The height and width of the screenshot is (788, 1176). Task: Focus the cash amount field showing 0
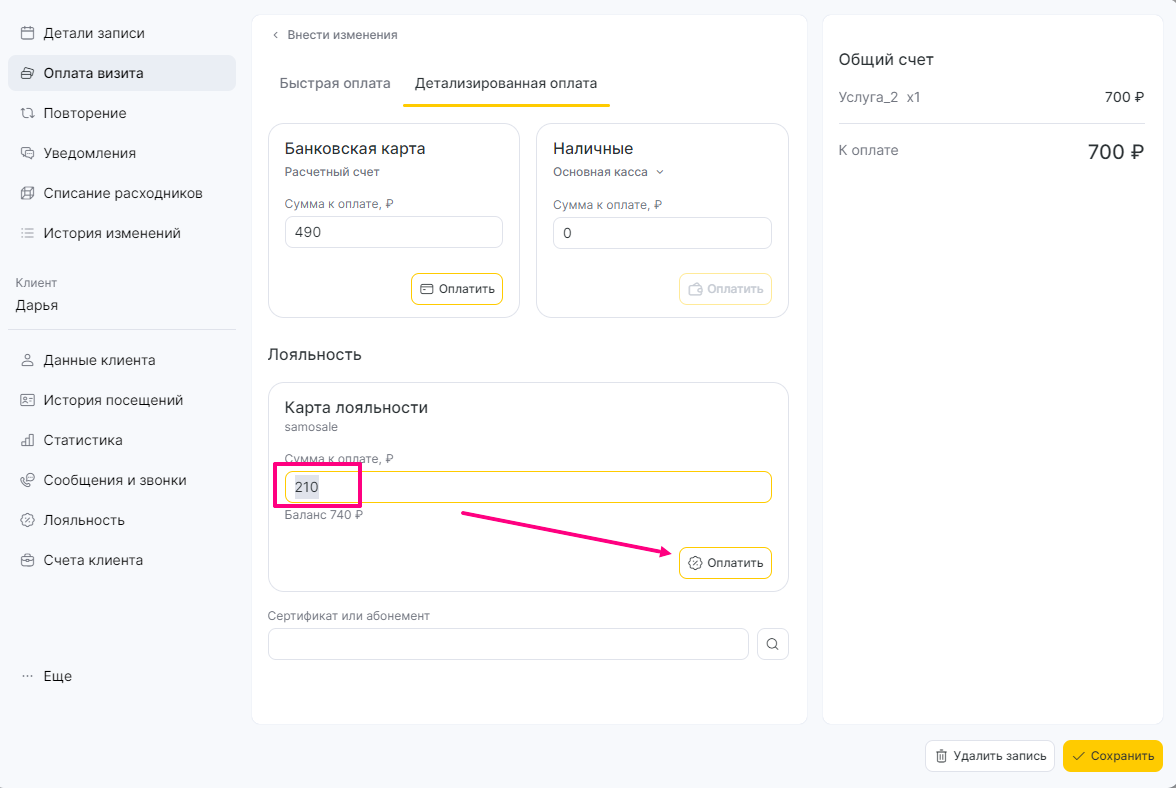click(662, 233)
